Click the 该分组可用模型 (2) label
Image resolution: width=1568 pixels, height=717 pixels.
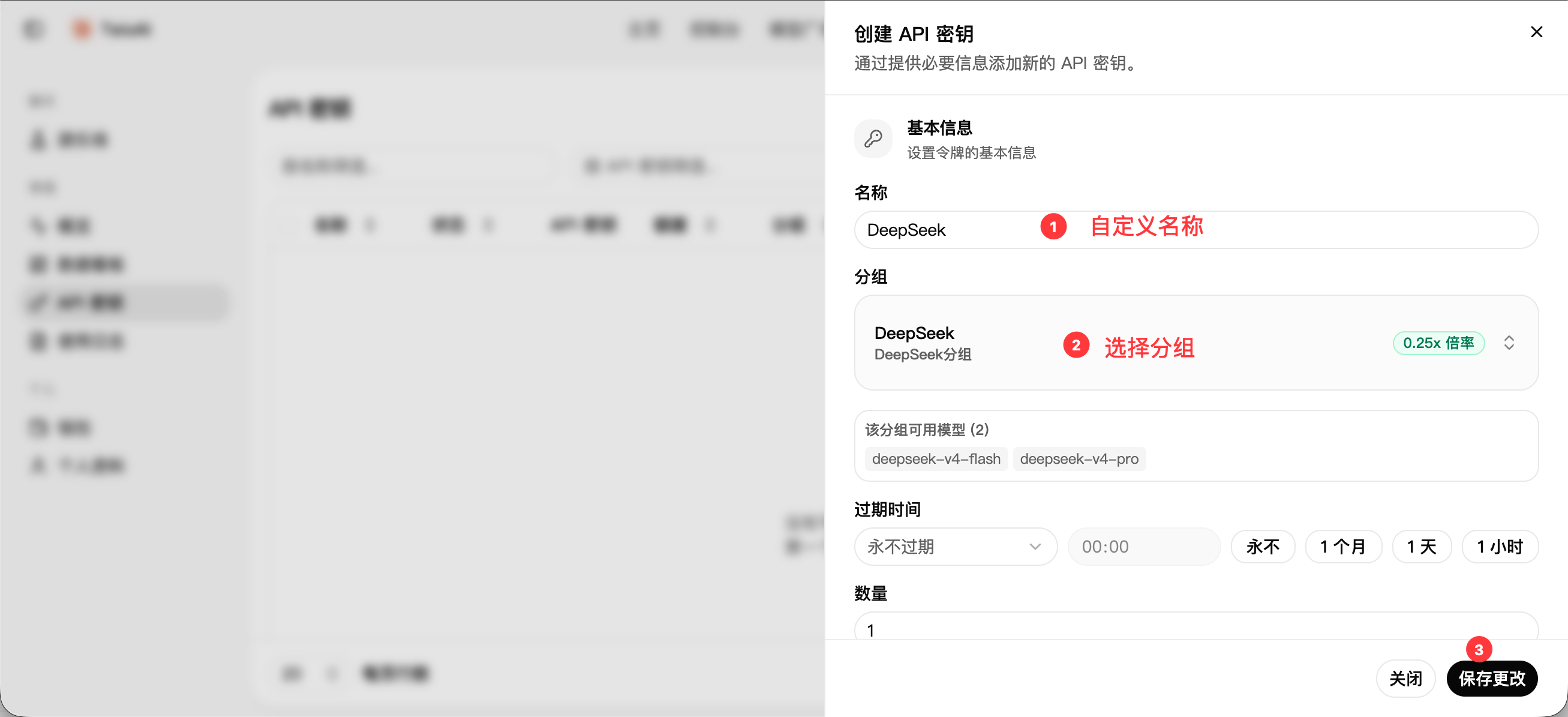[x=926, y=430]
